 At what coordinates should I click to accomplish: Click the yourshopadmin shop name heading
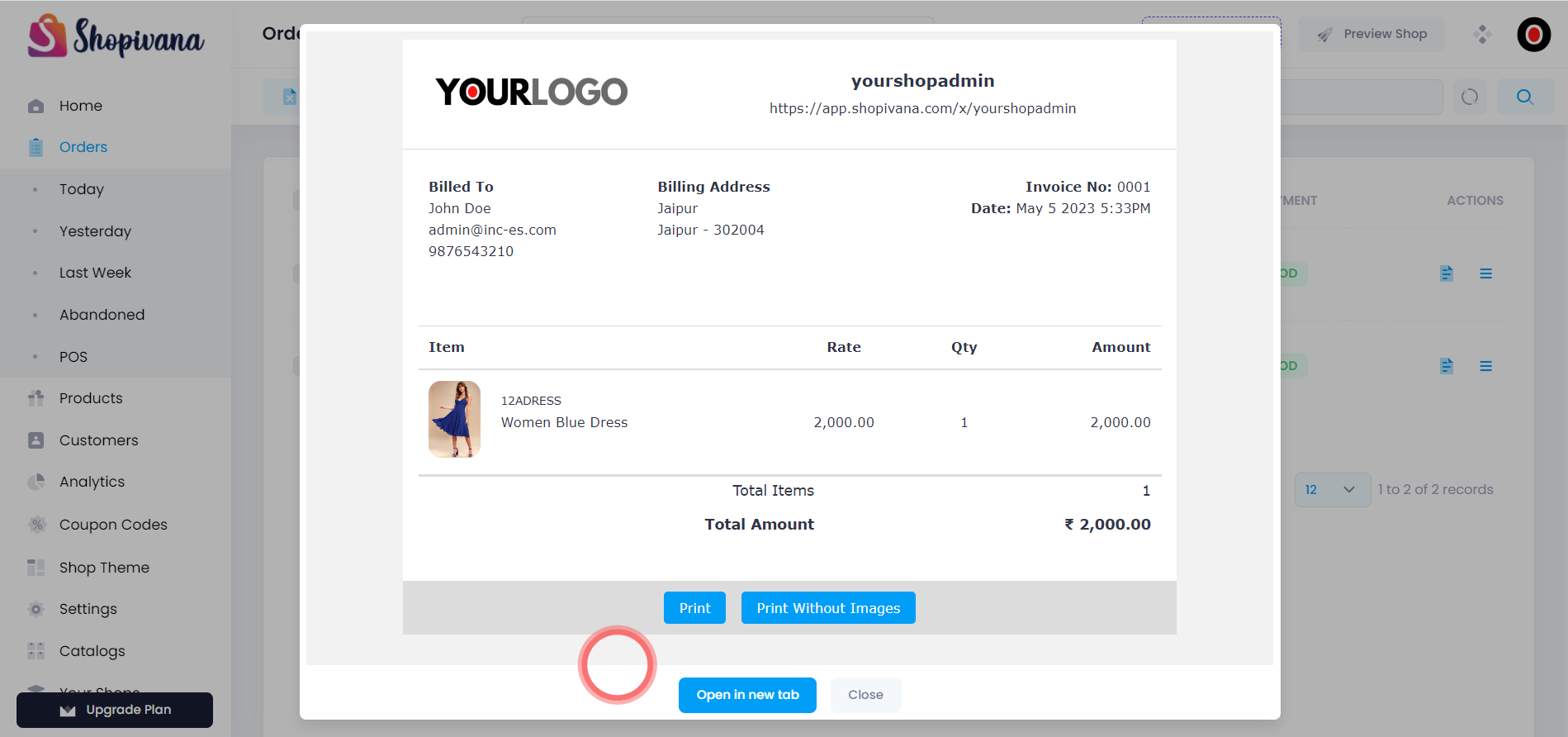click(922, 81)
